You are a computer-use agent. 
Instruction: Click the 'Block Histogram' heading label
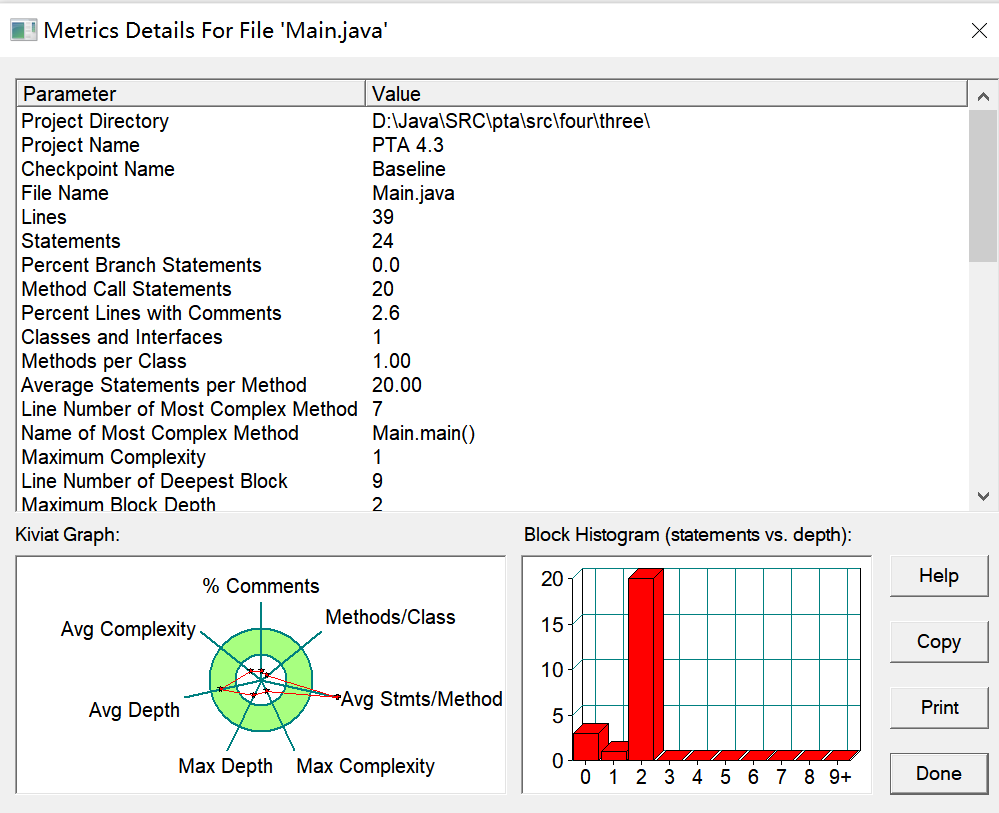coord(687,535)
